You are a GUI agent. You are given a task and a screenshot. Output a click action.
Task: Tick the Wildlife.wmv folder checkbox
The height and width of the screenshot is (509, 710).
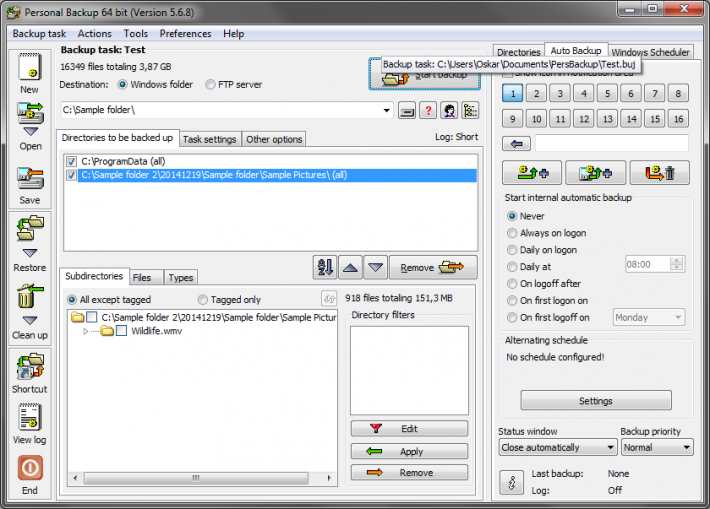pos(121,331)
